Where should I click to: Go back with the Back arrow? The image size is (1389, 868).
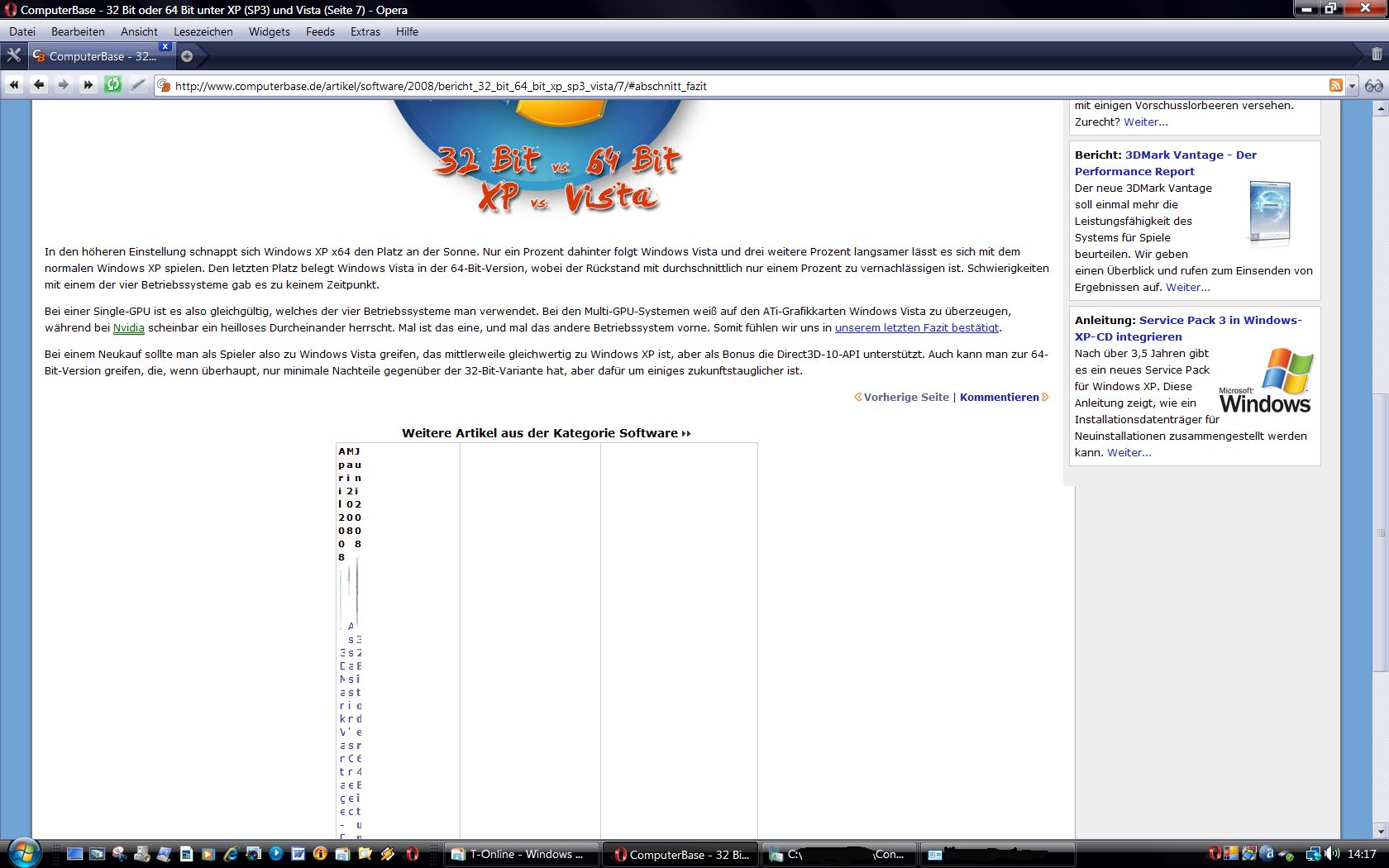(x=38, y=85)
